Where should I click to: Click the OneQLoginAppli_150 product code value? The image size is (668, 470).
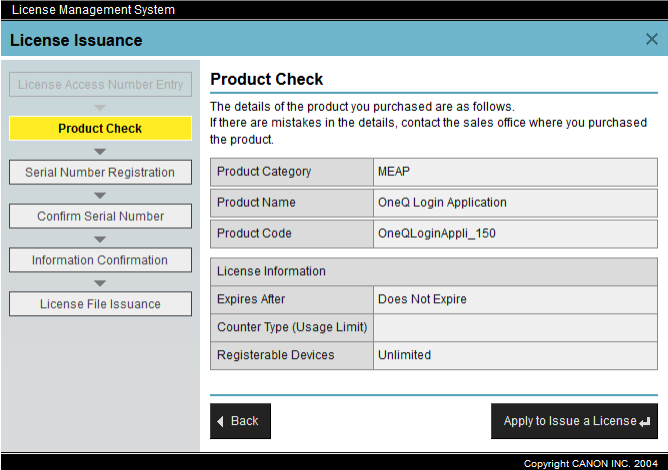coord(436,234)
